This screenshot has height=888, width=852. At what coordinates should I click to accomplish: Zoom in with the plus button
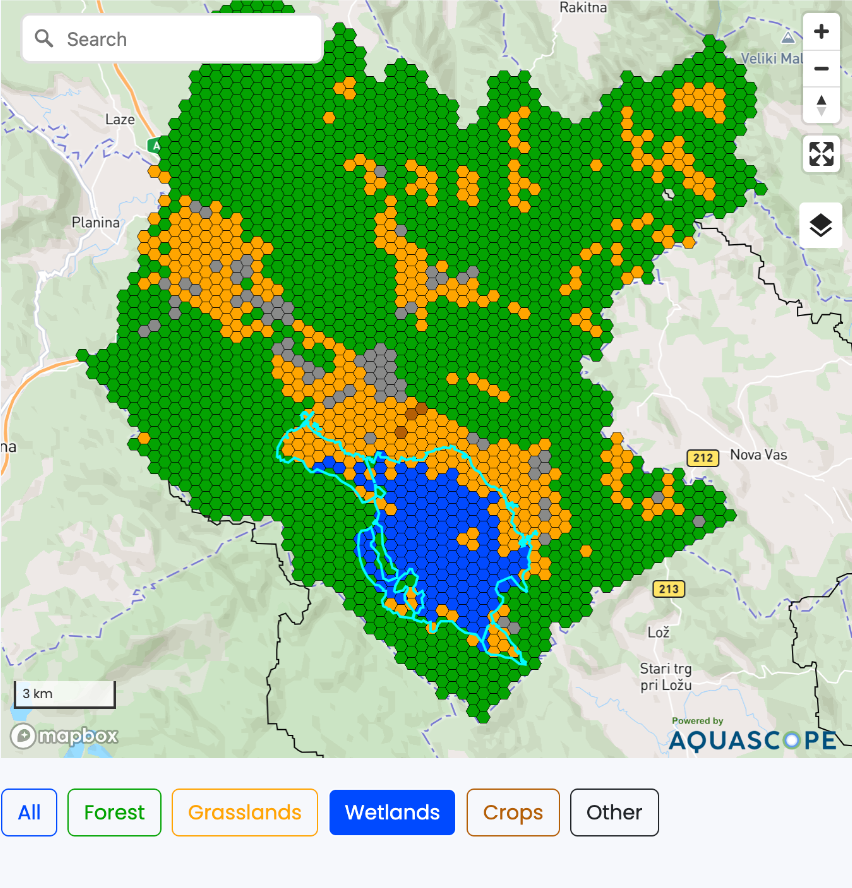pos(821,32)
